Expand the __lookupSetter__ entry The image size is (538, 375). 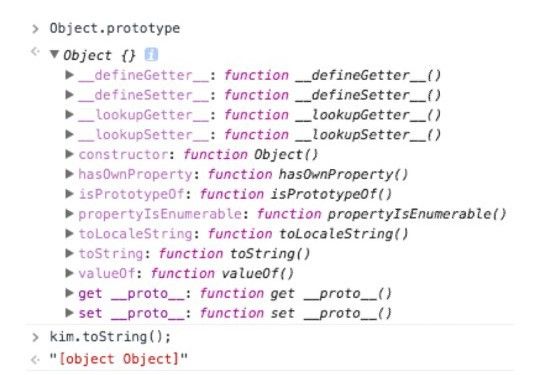point(70,134)
